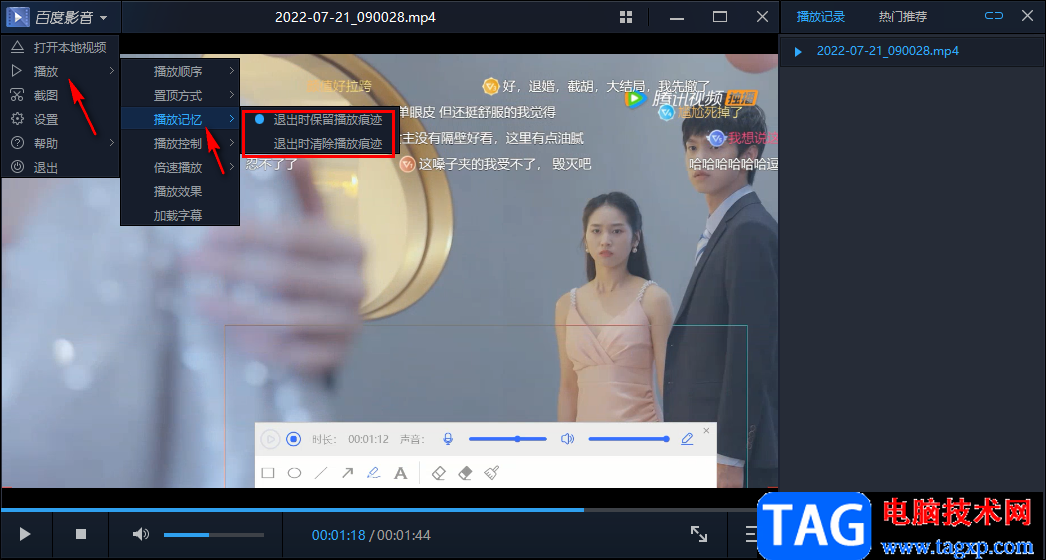Select the line drawing tool
Viewport: 1046px width, 560px height.
[321, 473]
